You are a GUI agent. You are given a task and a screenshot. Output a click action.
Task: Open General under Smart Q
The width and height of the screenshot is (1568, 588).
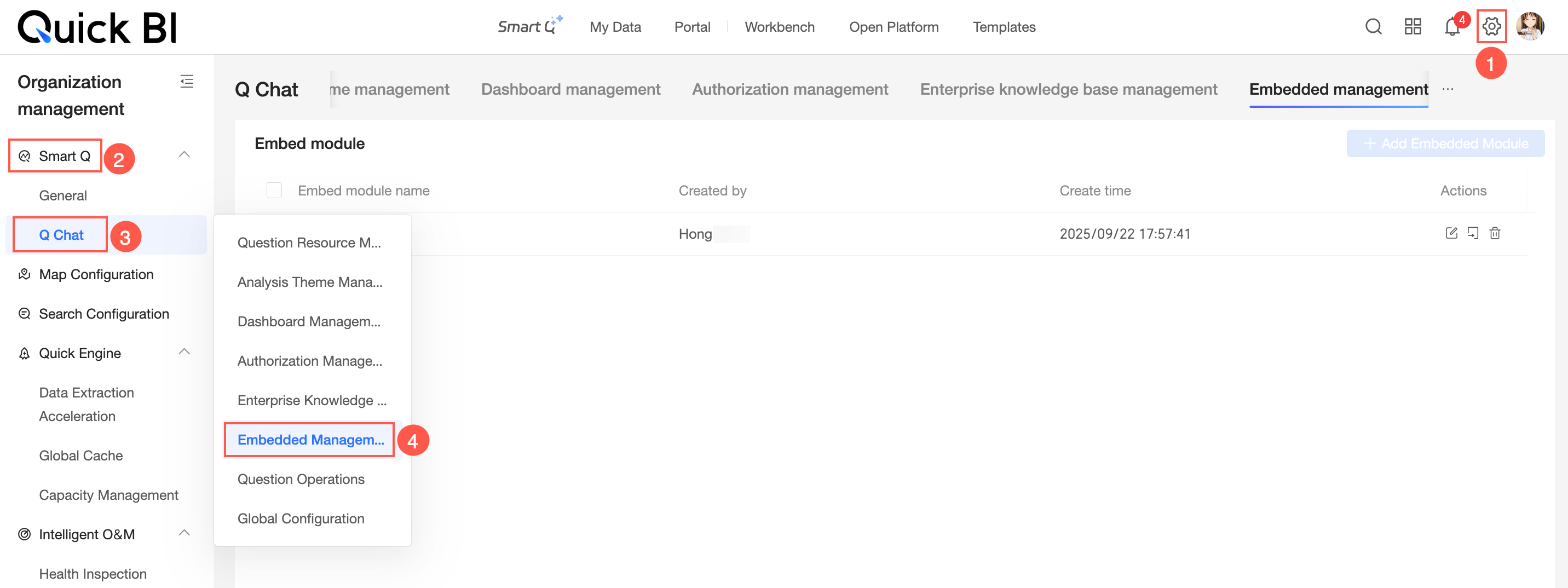coord(63,196)
